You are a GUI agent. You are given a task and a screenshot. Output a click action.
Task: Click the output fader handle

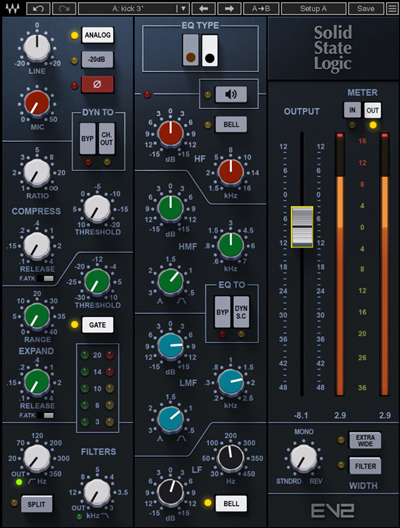pos(302,227)
